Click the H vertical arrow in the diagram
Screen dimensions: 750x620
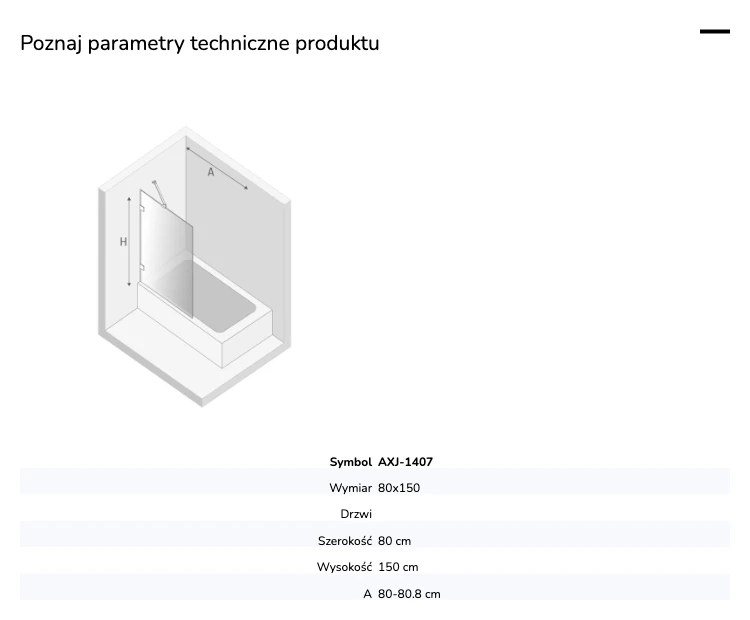129,242
